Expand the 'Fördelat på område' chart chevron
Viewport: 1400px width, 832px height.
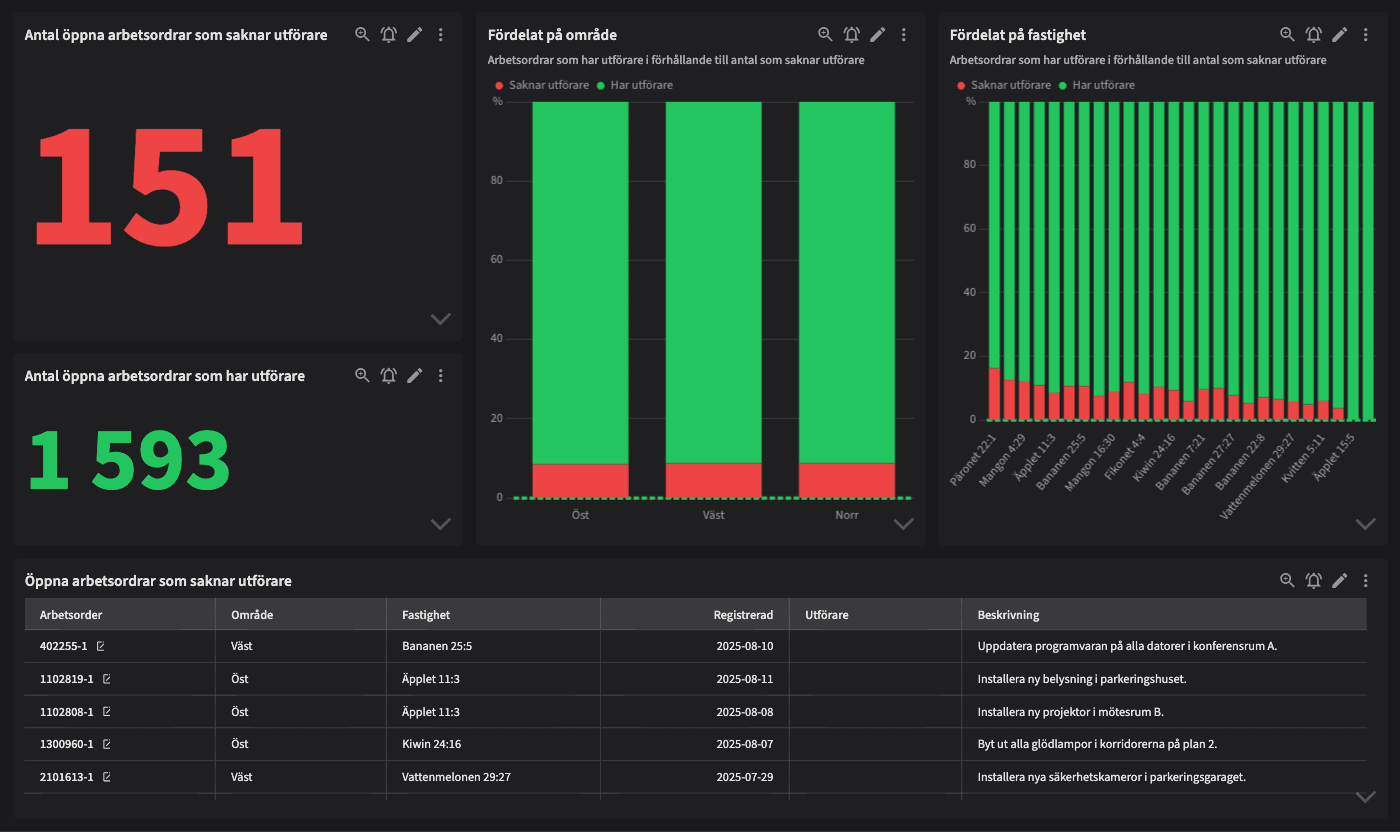(x=903, y=524)
